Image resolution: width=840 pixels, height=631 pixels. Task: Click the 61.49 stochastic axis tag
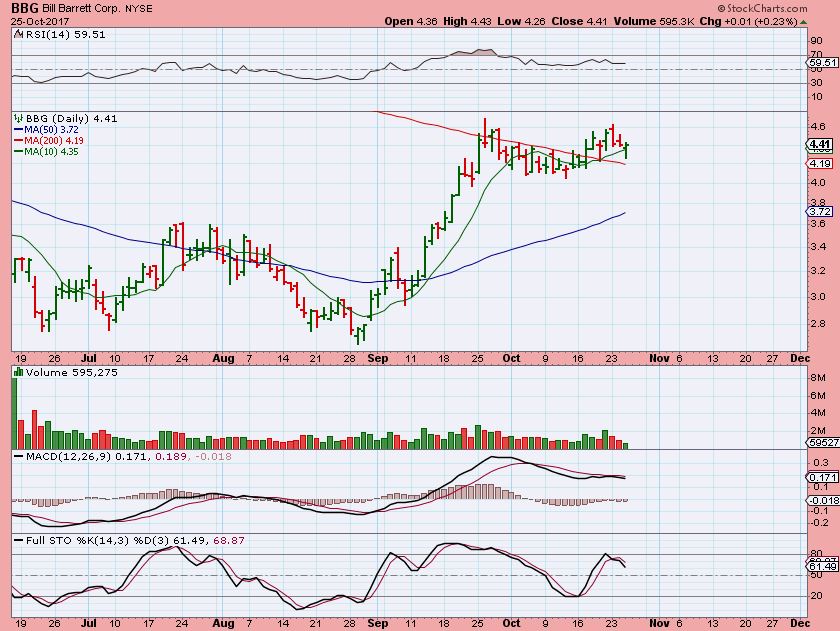[x=823, y=566]
